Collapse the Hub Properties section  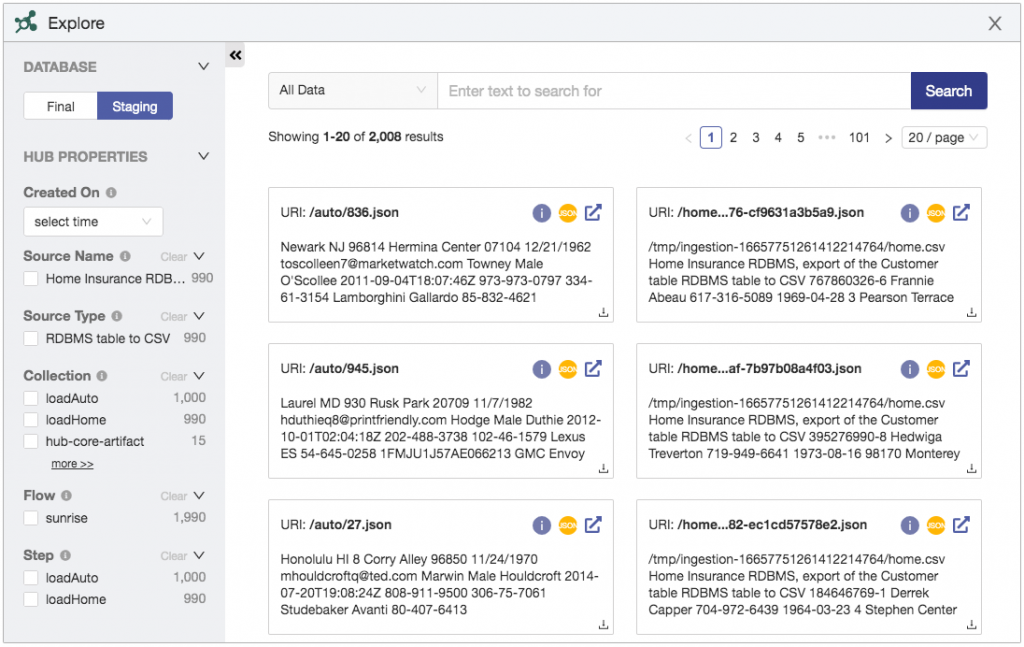[203, 156]
